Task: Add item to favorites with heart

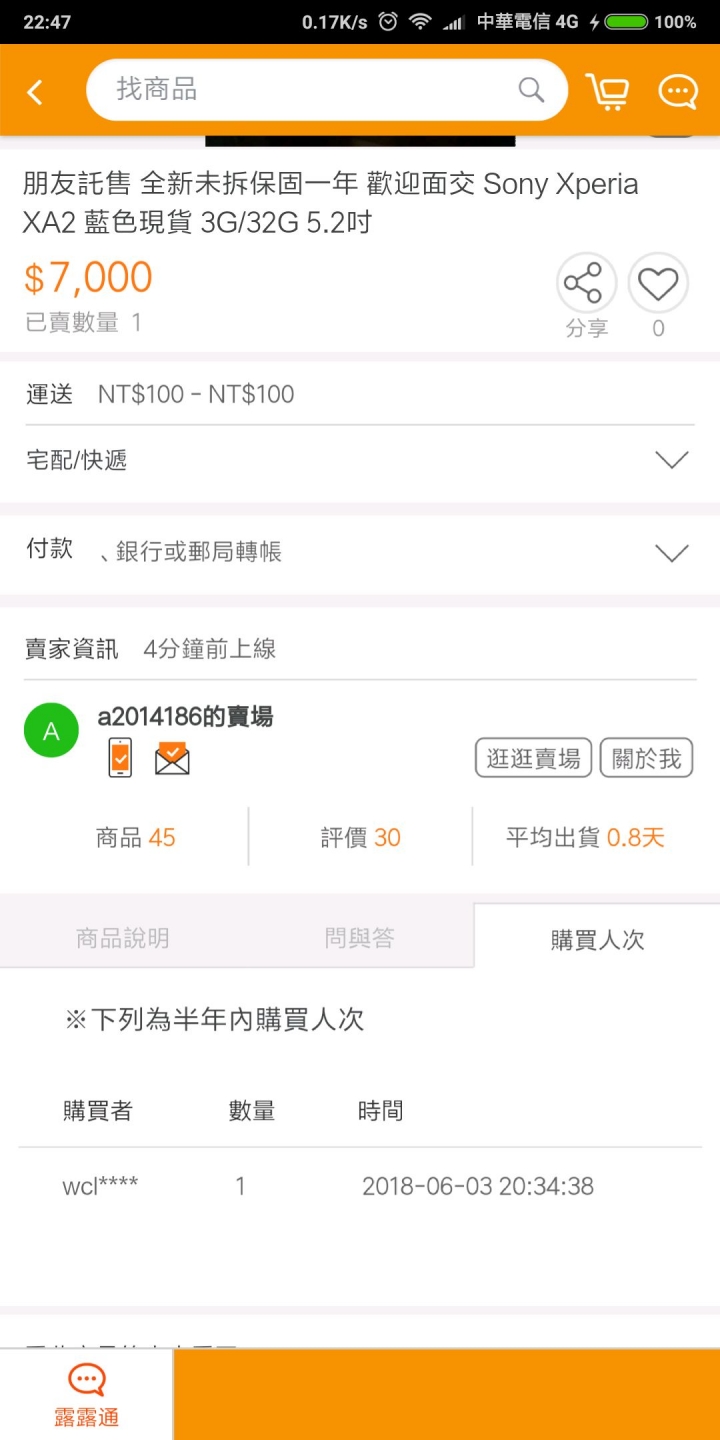Action: click(658, 283)
